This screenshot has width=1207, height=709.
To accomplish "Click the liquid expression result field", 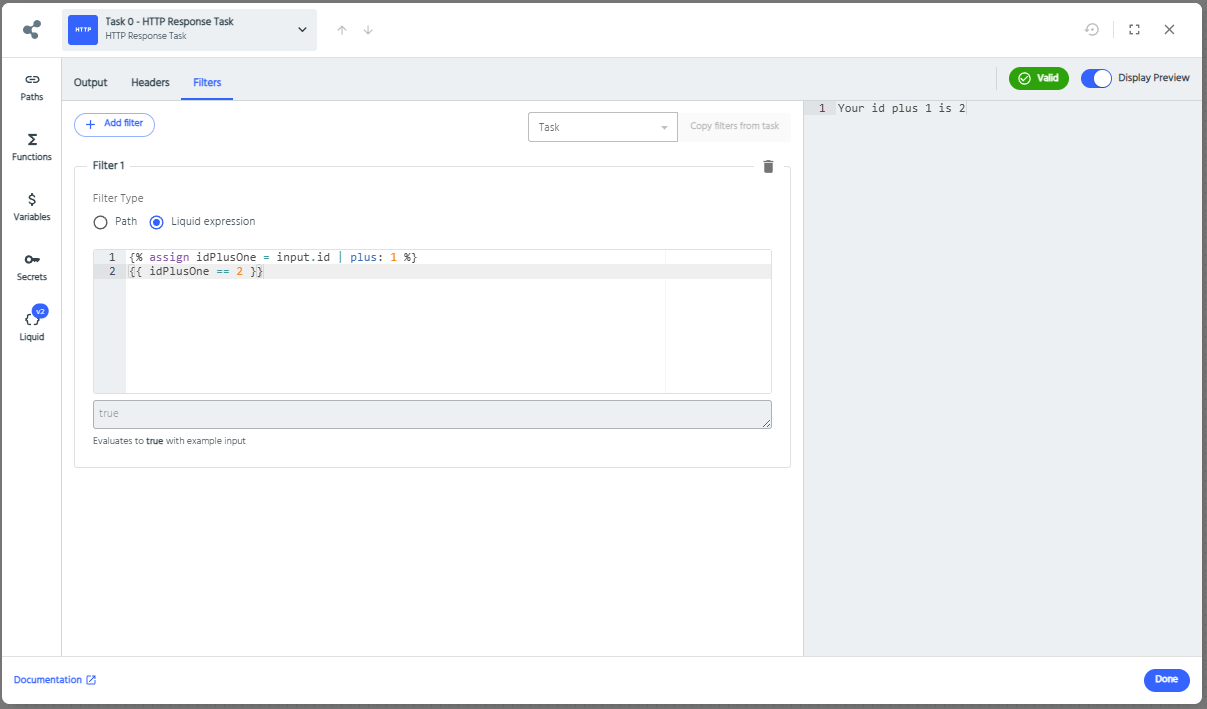I will pyautogui.click(x=432, y=415).
